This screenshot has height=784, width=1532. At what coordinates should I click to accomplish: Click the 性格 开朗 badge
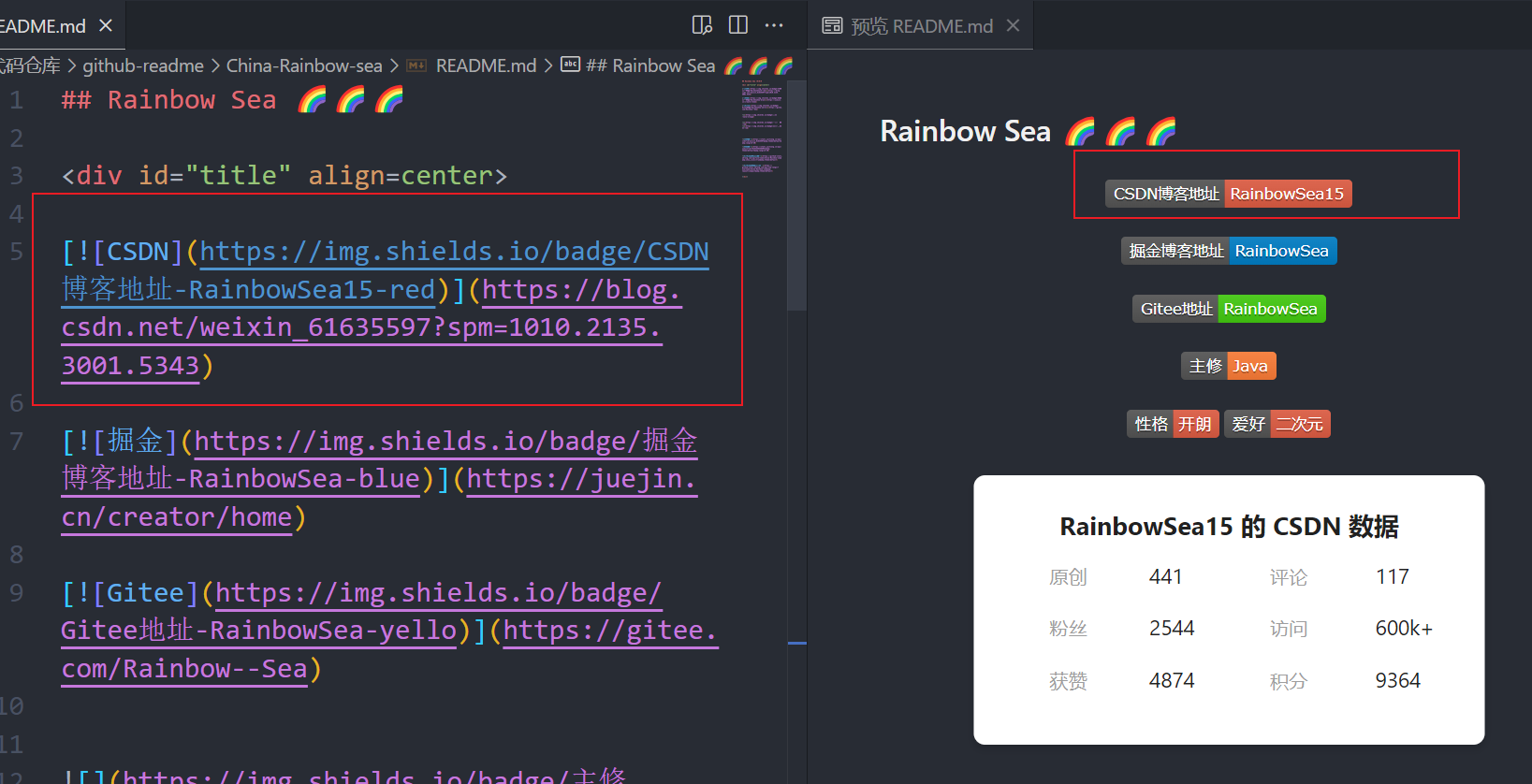[x=1173, y=424]
